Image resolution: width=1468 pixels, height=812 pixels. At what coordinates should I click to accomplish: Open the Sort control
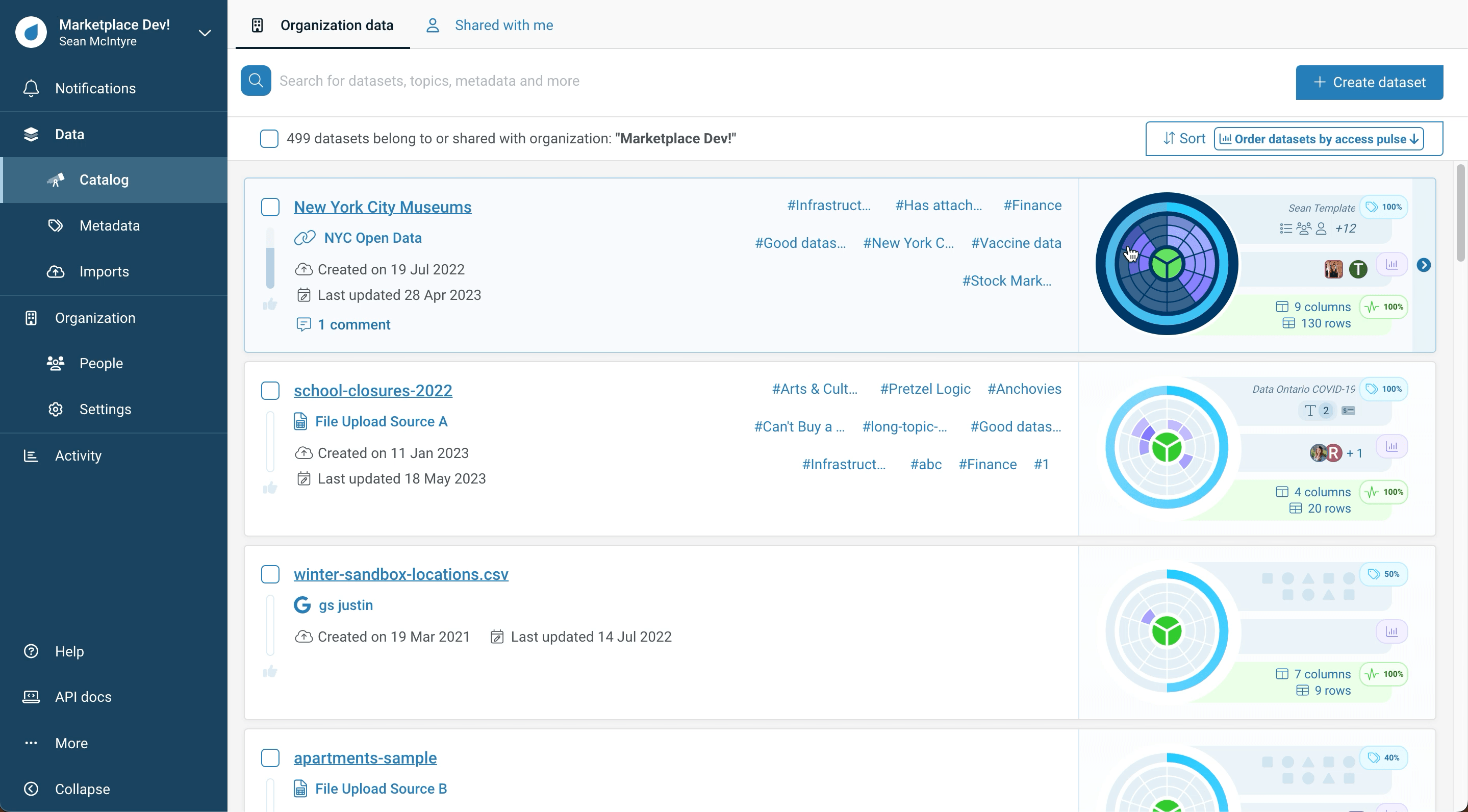click(x=1184, y=138)
